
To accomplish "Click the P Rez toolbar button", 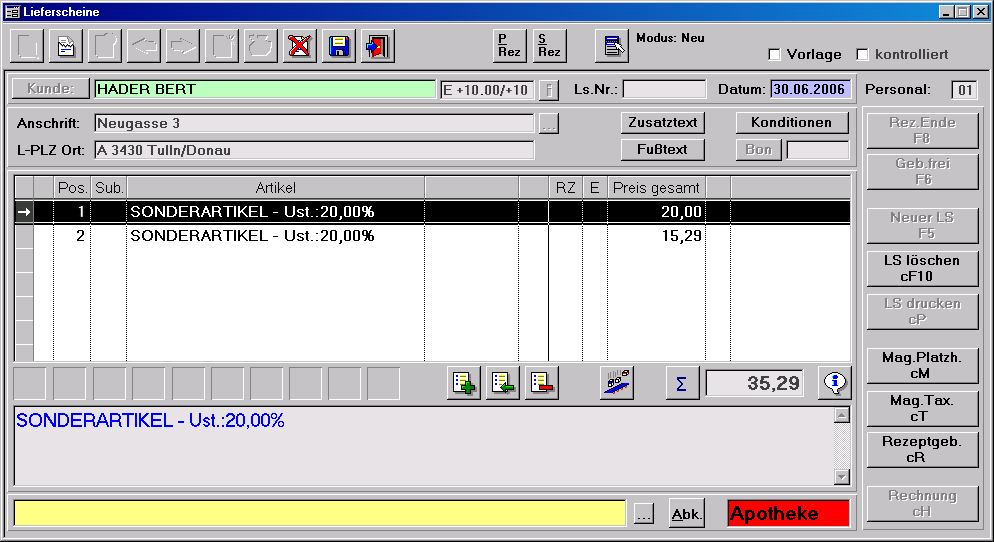I will tap(510, 46).
